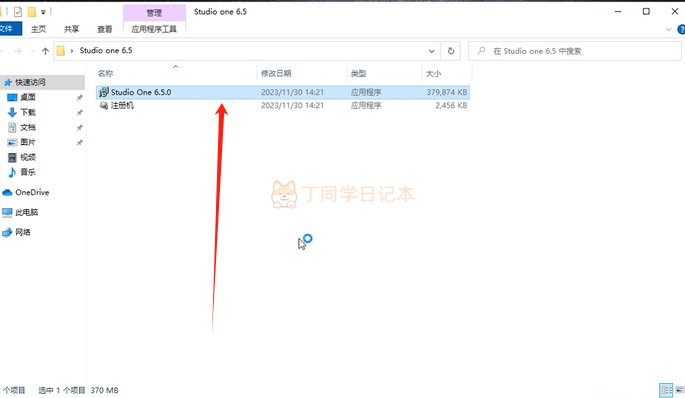The image size is (685, 398).
Task: Click the properties checkmark quick-access icon
Action: [x=17, y=12]
